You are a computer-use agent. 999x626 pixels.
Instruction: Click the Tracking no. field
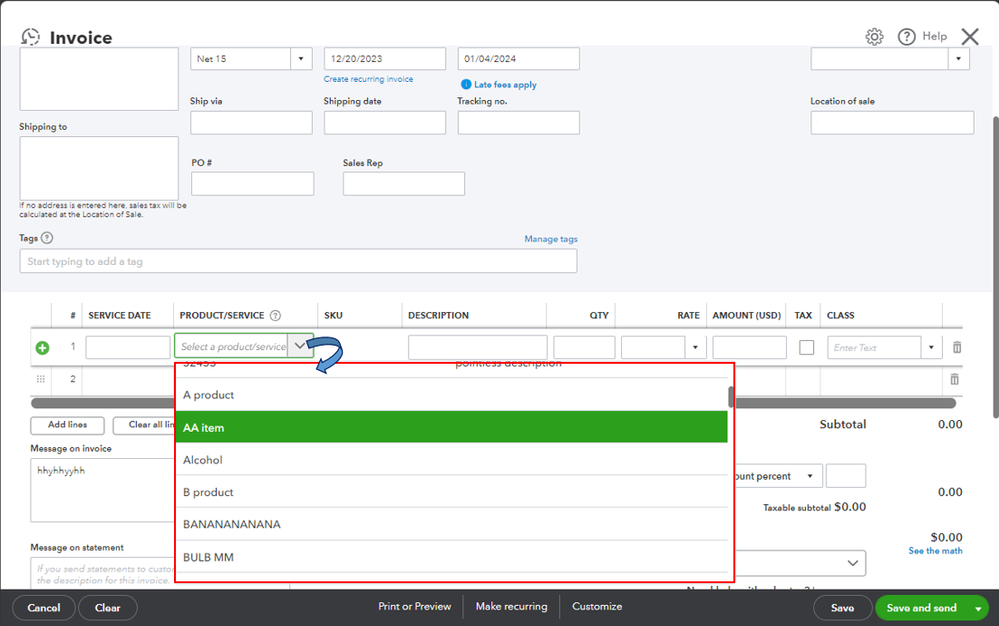pos(519,123)
